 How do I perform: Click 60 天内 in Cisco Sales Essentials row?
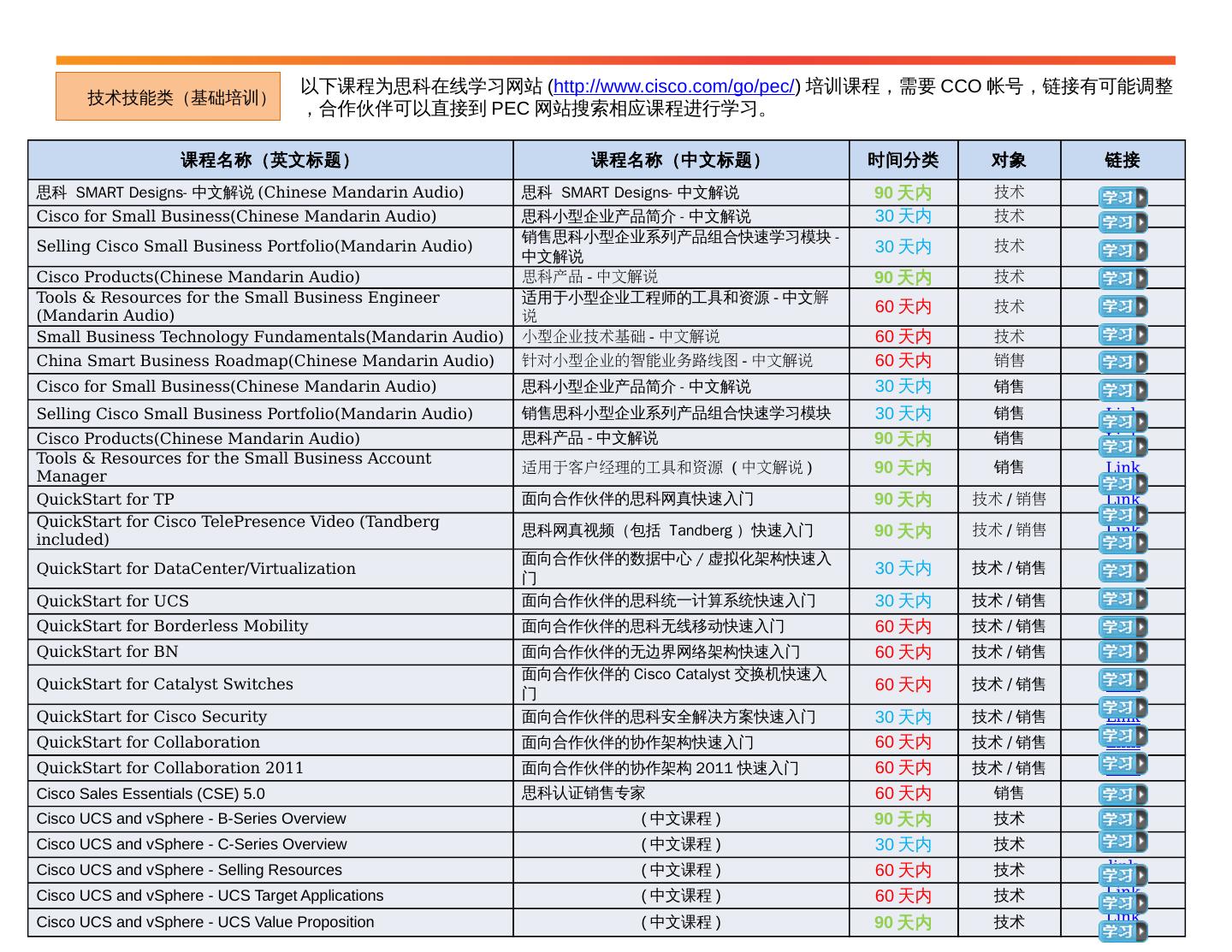coord(903,794)
